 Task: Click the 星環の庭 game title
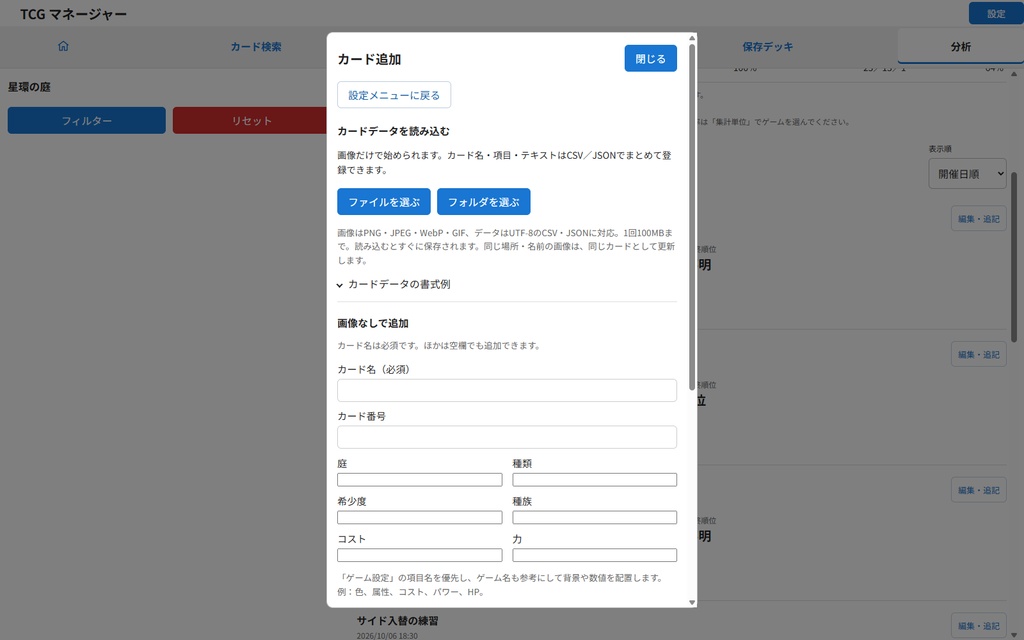click(29, 87)
